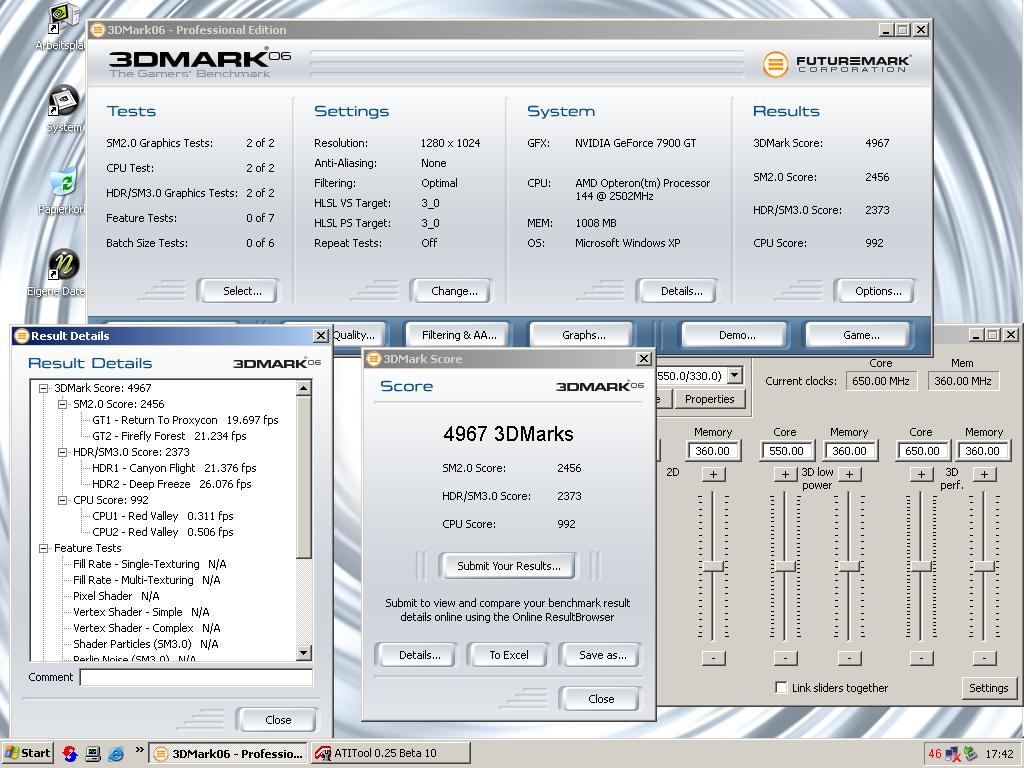Collapse the 3DMark Score: 4967 tree node
Image resolution: width=1024 pixels, height=768 pixels.
(x=44, y=388)
